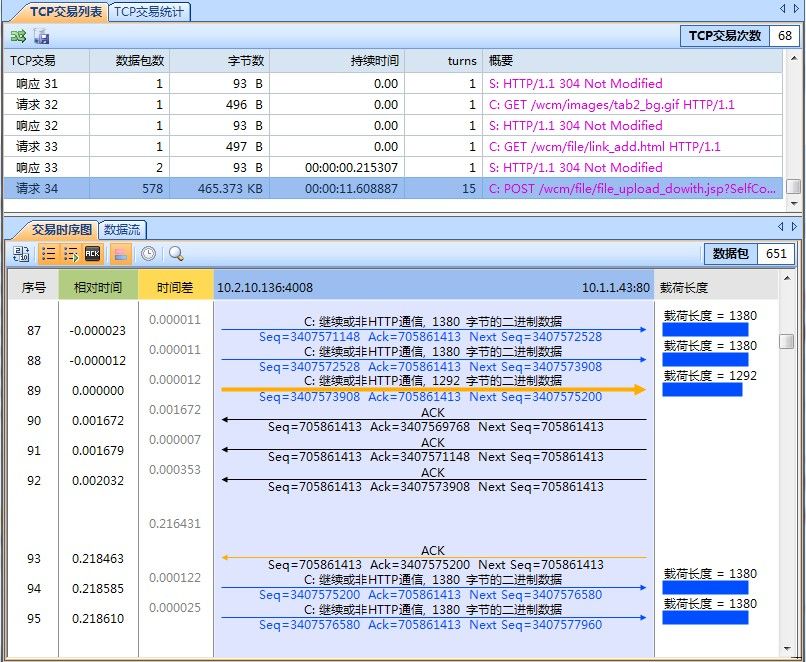
Task: Click top panel right tab-scroll arrow
Action: click(795, 9)
